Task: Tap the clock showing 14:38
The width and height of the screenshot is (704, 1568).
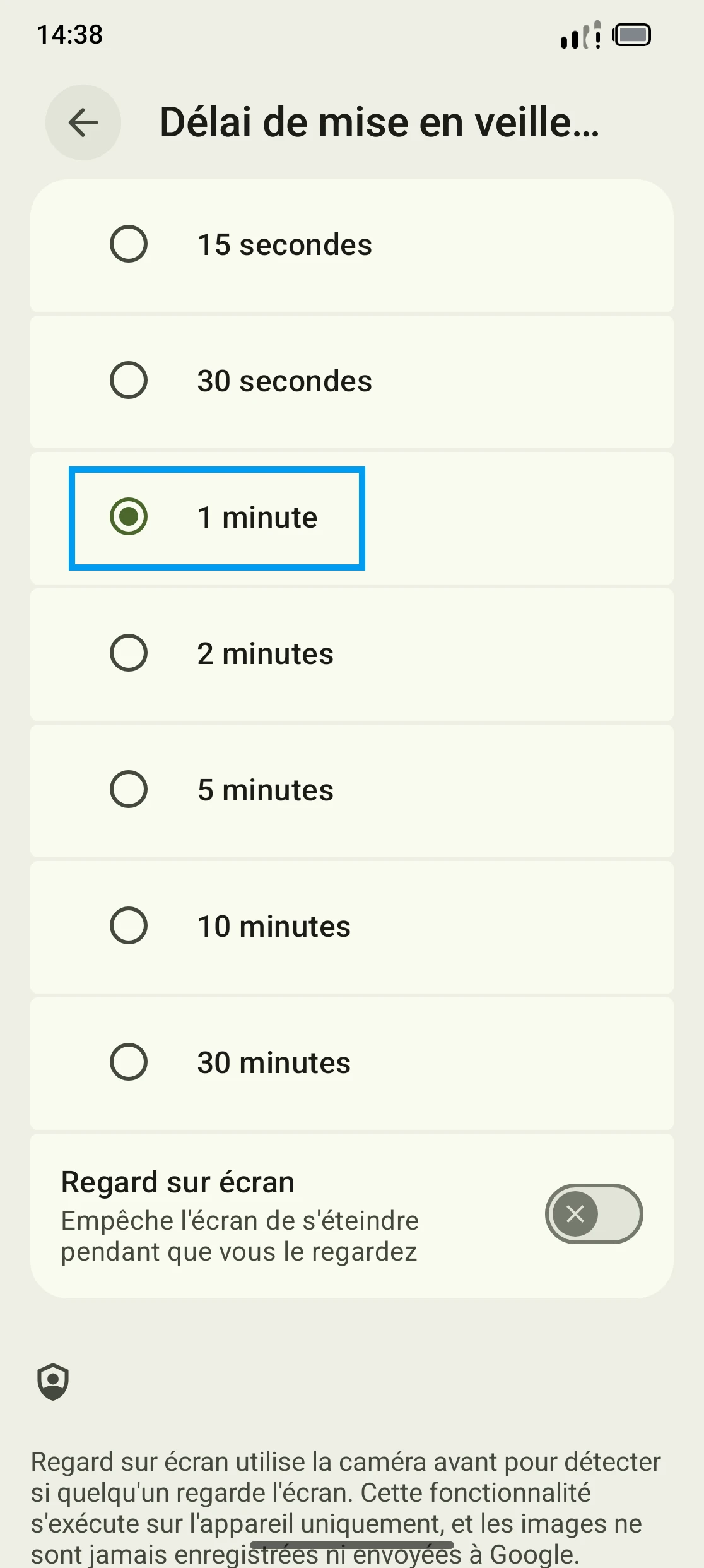Action: pyautogui.click(x=70, y=35)
